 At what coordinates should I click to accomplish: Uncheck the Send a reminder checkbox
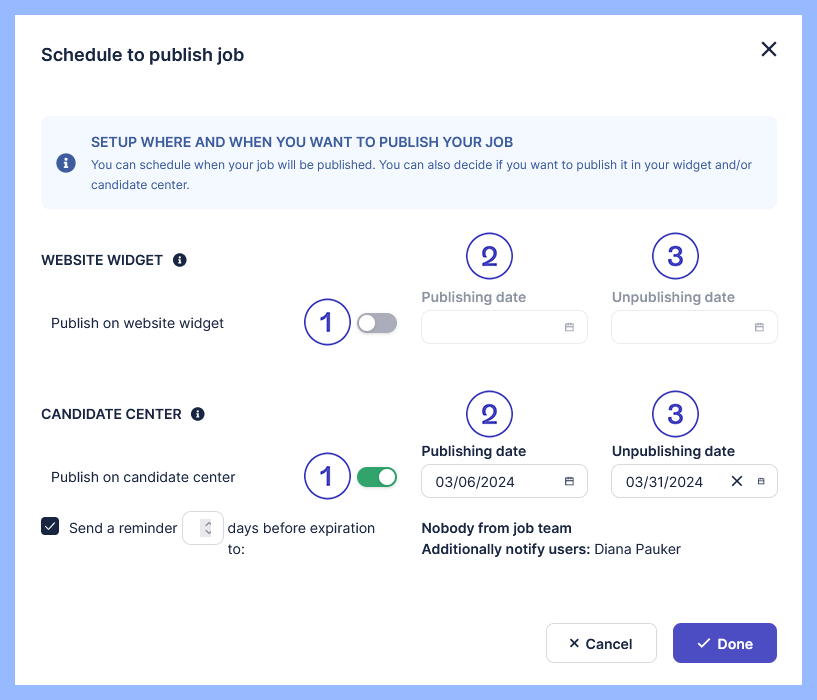click(x=50, y=526)
